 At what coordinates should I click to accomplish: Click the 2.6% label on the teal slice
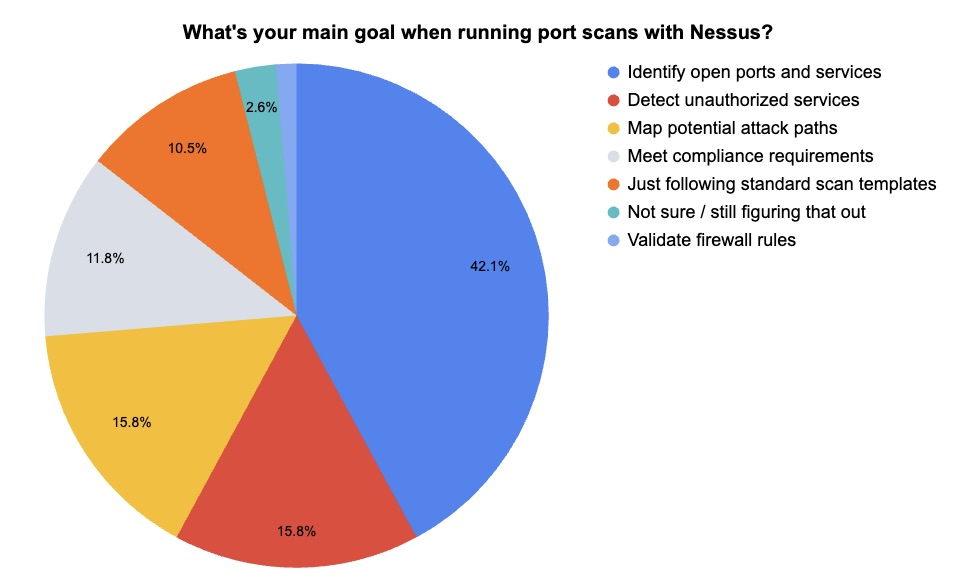pos(261,106)
